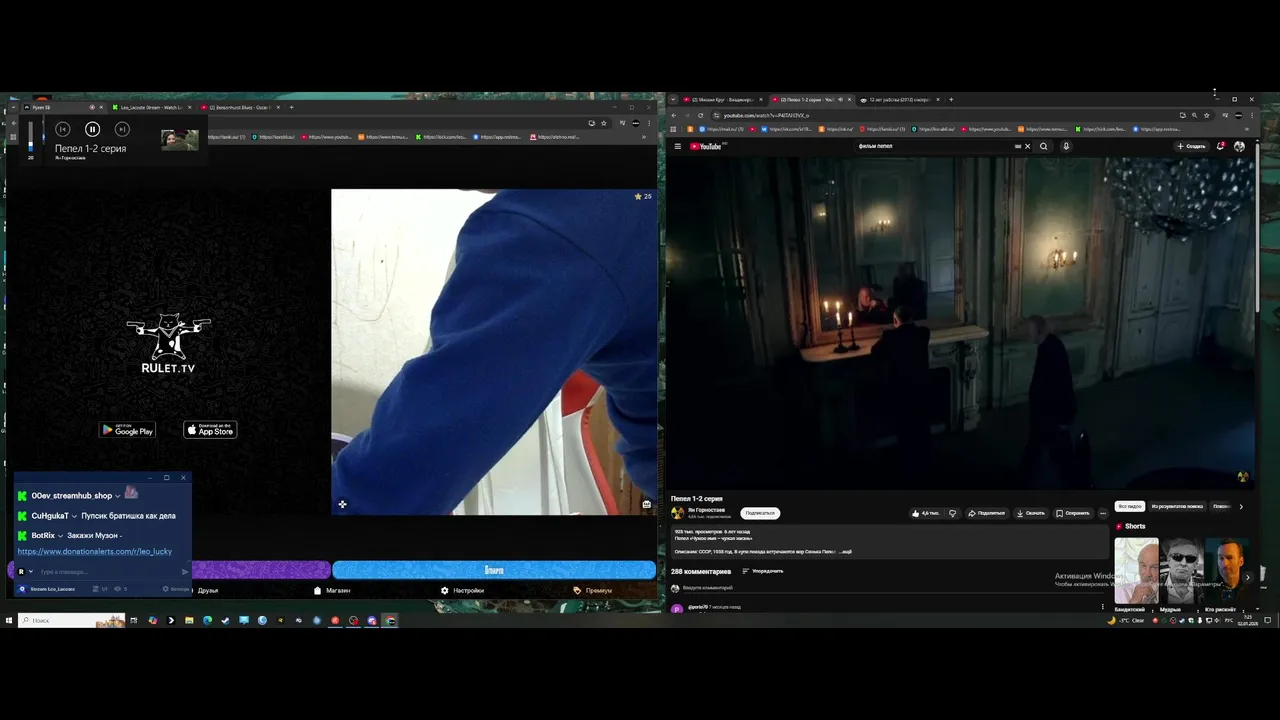Select Из результатов поиска filter chip
The width and height of the screenshot is (1280, 720).
pos(1177,506)
